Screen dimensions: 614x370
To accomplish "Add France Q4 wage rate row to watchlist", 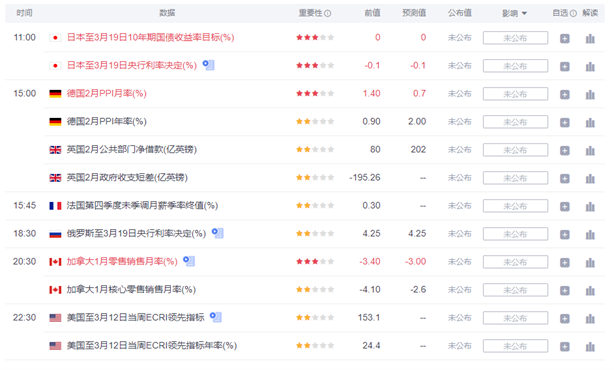I will point(565,206).
